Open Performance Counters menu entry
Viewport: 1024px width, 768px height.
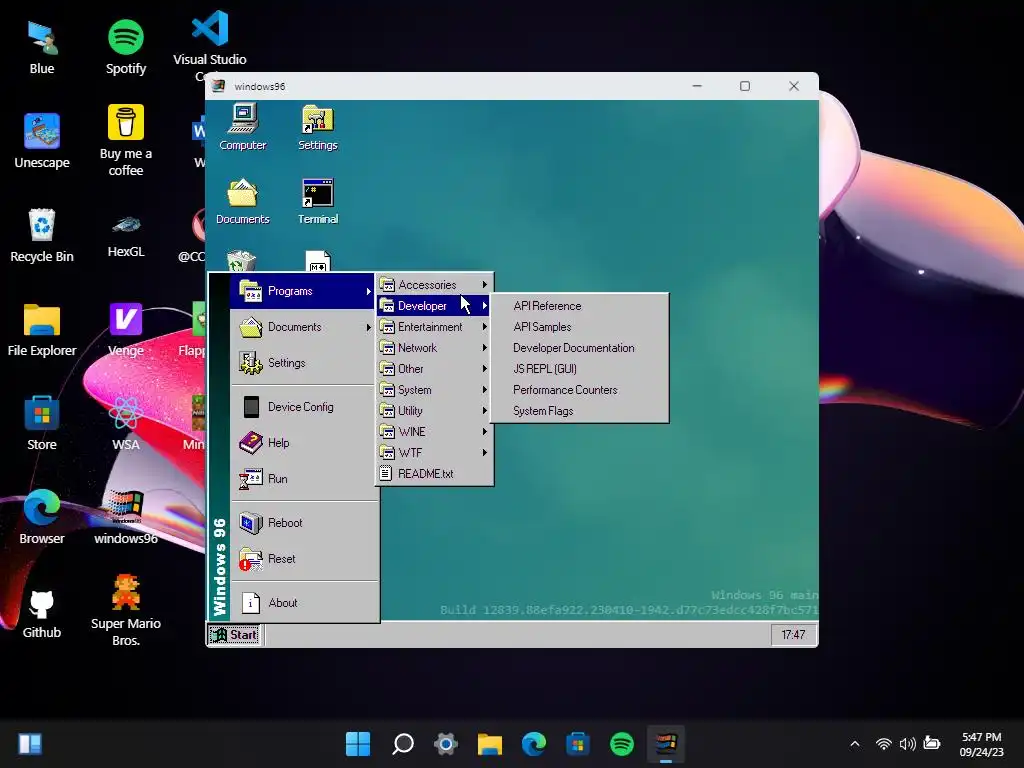(580, 390)
